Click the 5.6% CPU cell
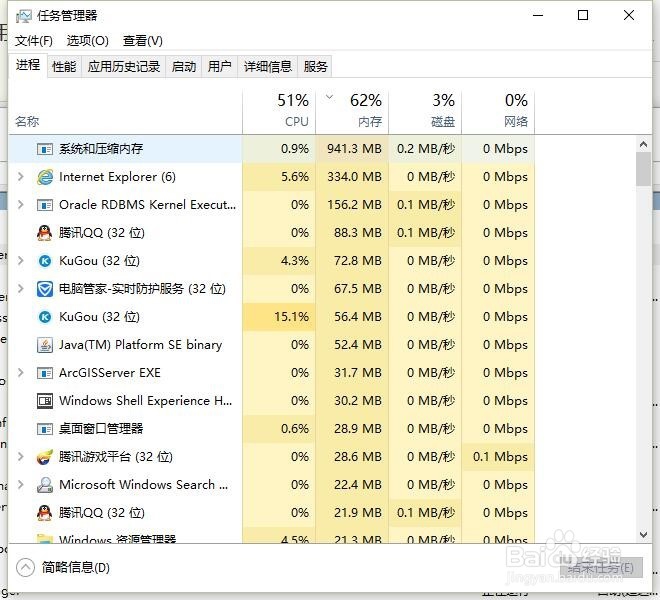Image resolution: width=660 pixels, height=600 pixels. pyautogui.click(x=279, y=177)
